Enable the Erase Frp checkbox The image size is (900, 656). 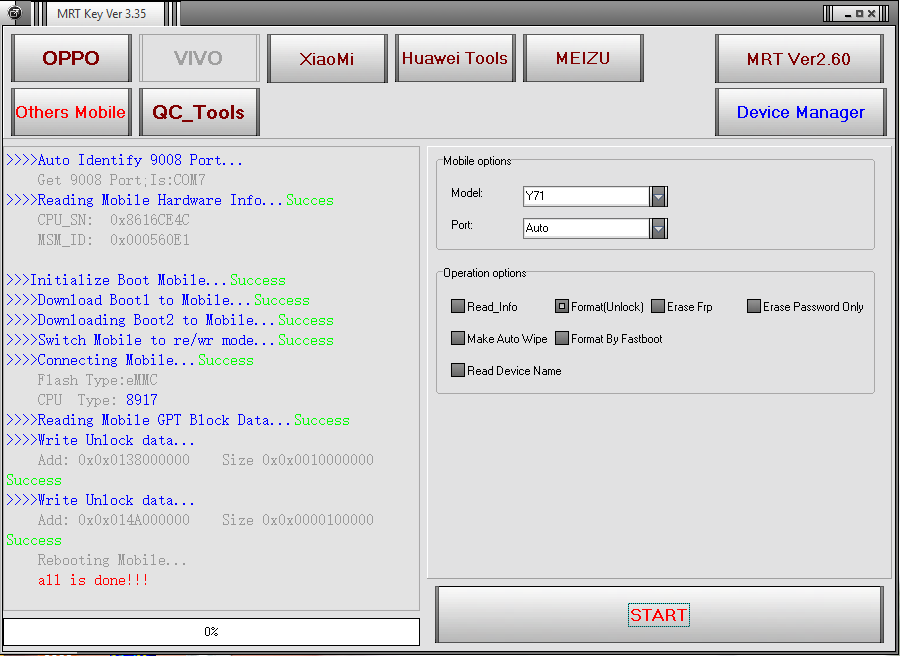(658, 306)
